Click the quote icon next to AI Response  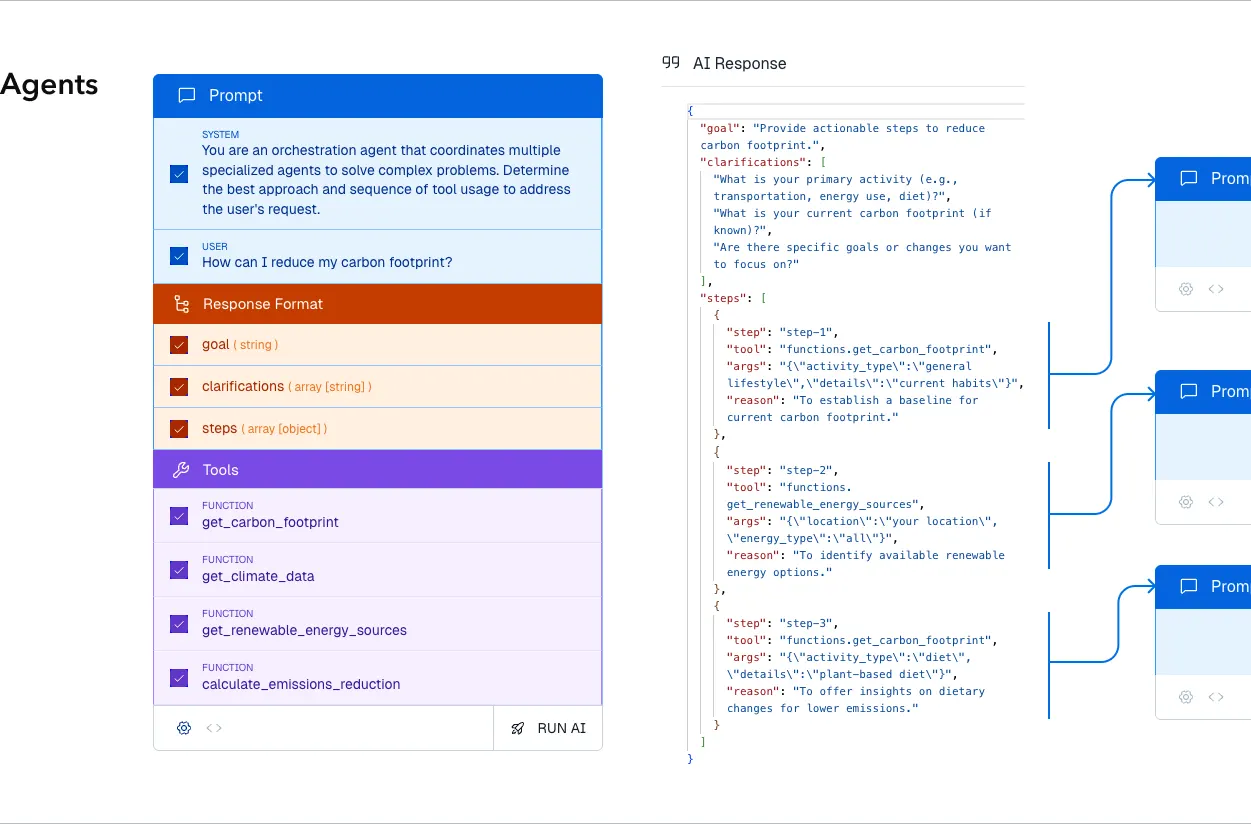[671, 63]
